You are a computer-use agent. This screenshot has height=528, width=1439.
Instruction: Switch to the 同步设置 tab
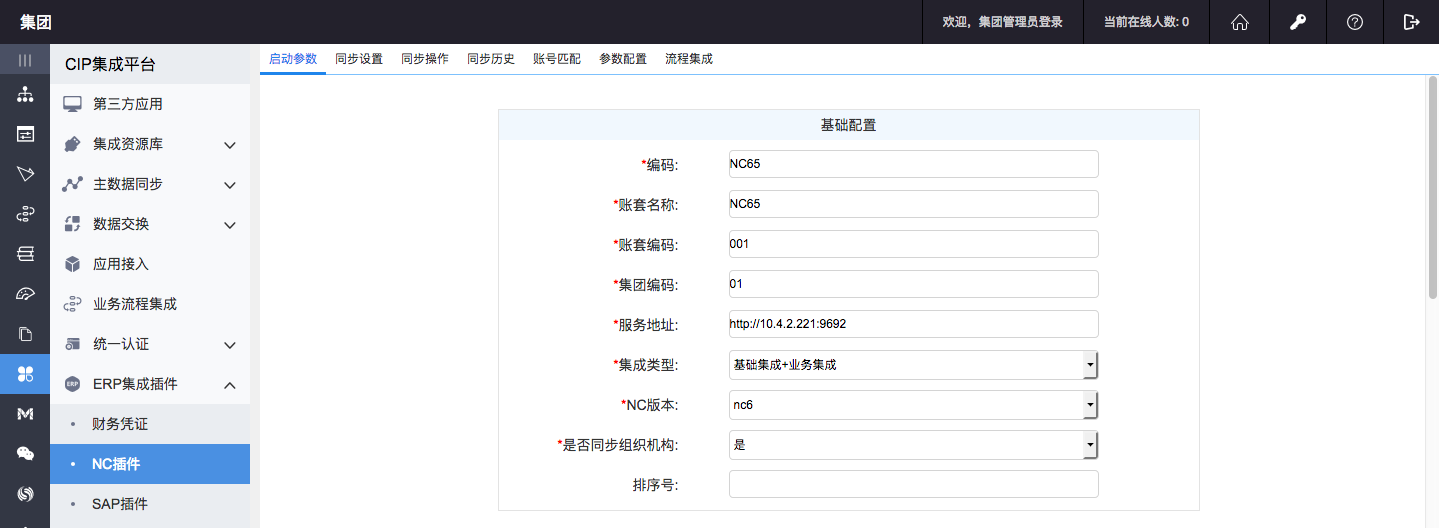359,59
